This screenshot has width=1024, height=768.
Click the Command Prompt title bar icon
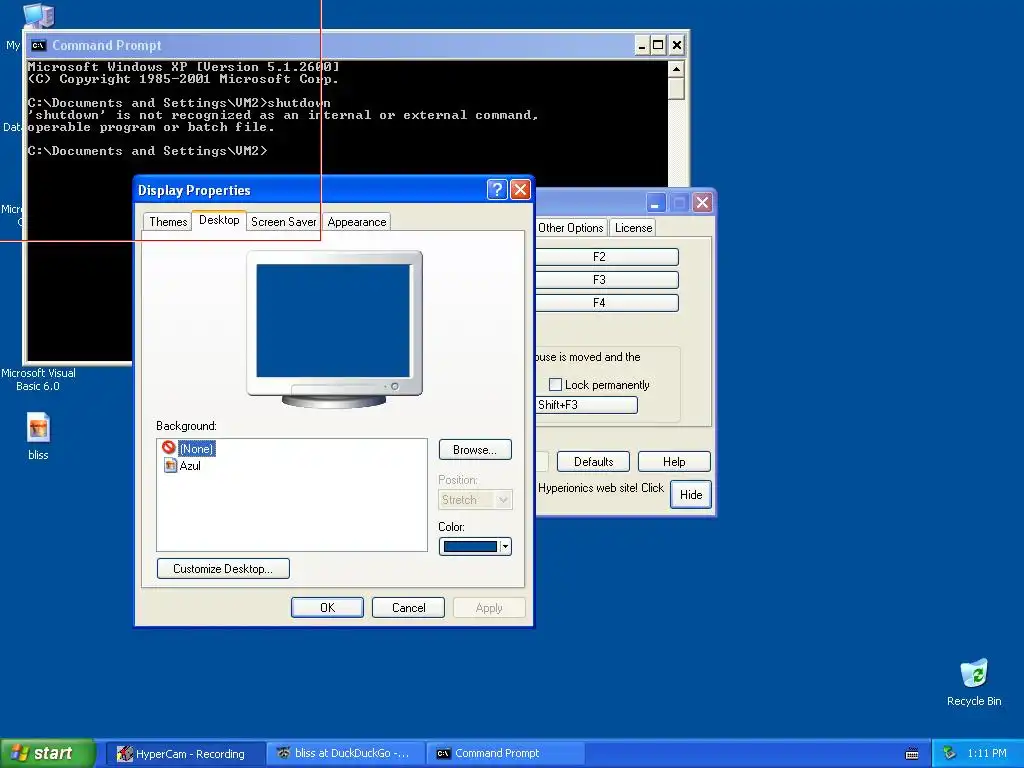click(39, 45)
